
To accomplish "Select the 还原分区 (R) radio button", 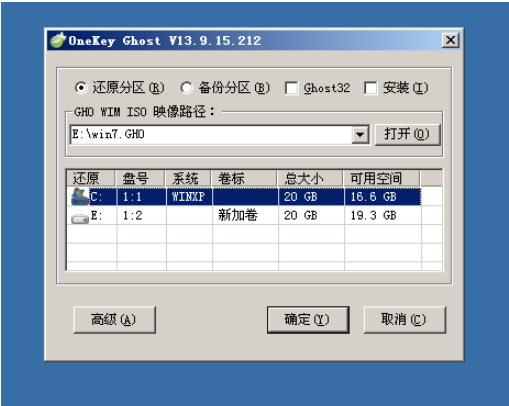I will click(81, 88).
